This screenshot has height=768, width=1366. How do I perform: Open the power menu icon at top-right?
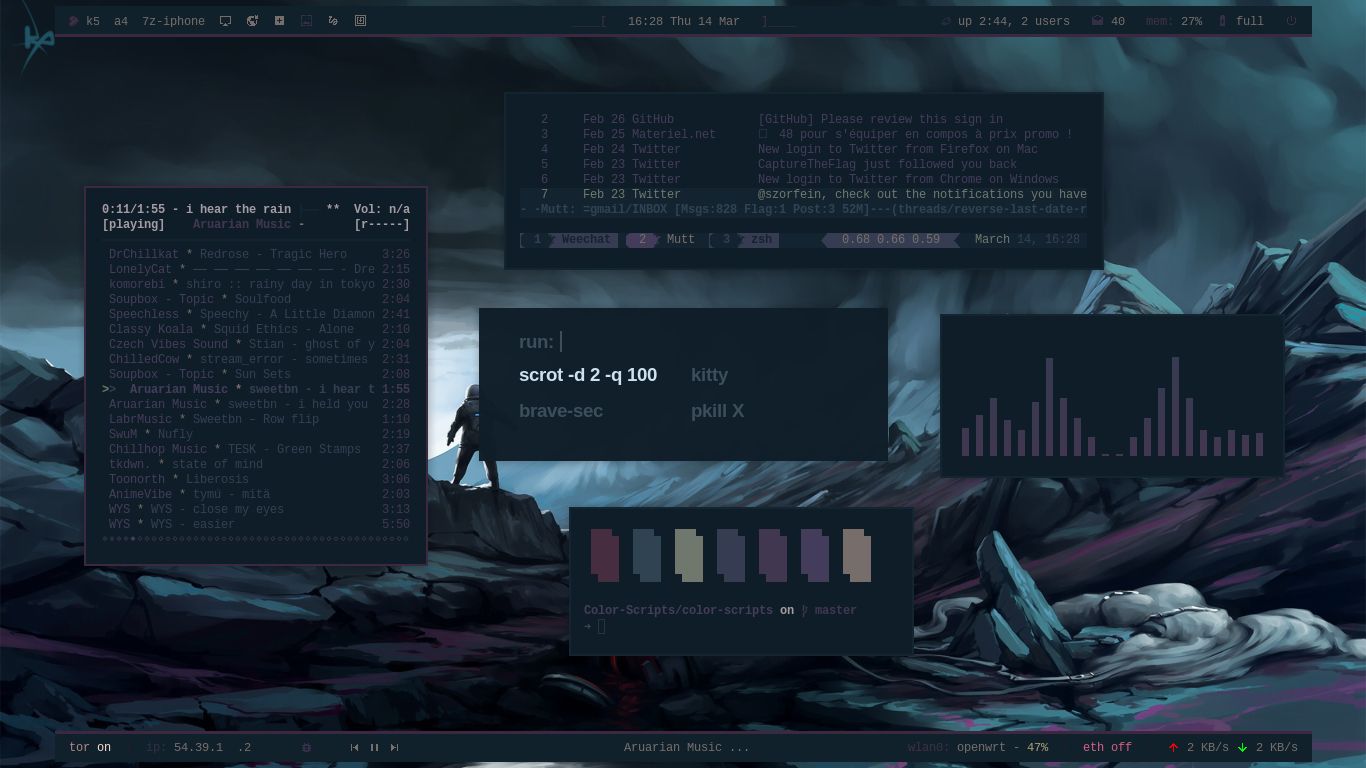(1291, 21)
